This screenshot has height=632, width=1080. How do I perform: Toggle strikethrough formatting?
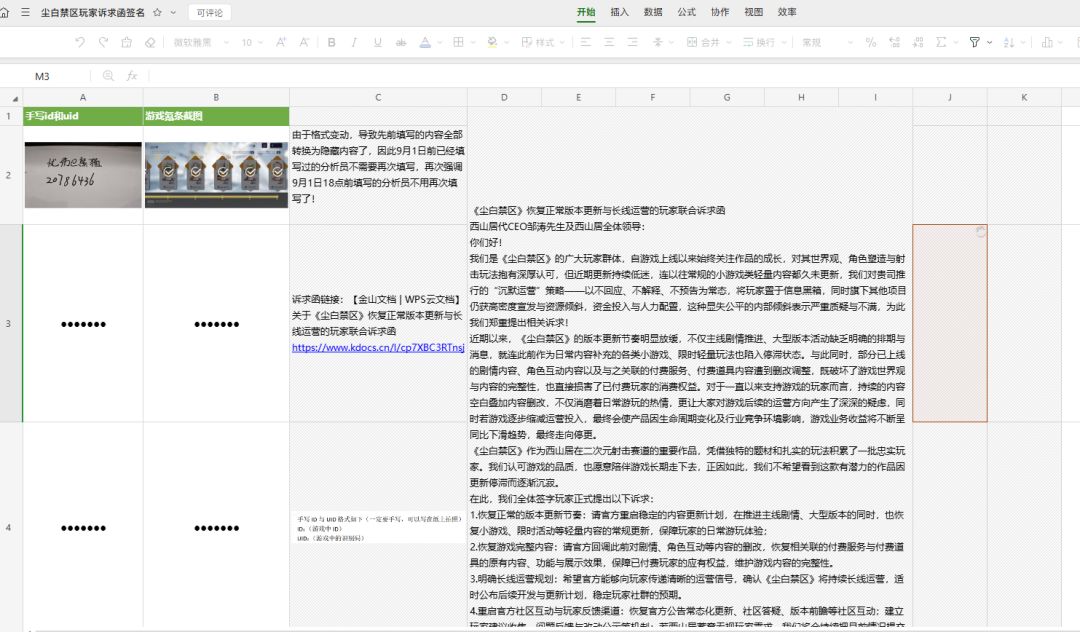(x=401, y=43)
